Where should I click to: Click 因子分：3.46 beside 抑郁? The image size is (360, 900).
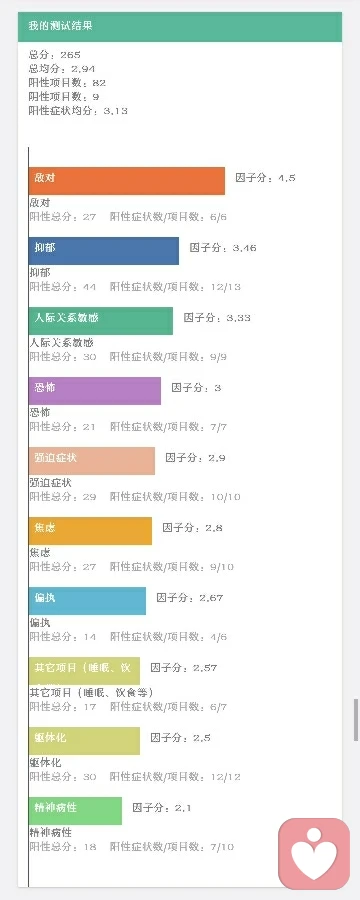tap(223, 248)
